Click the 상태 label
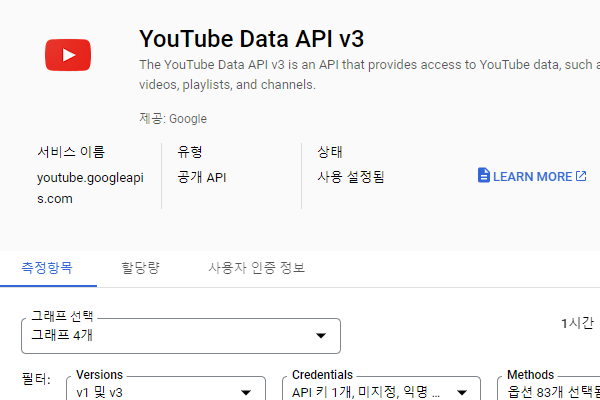This screenshot has height=400, width=600. tap(330, 152)
